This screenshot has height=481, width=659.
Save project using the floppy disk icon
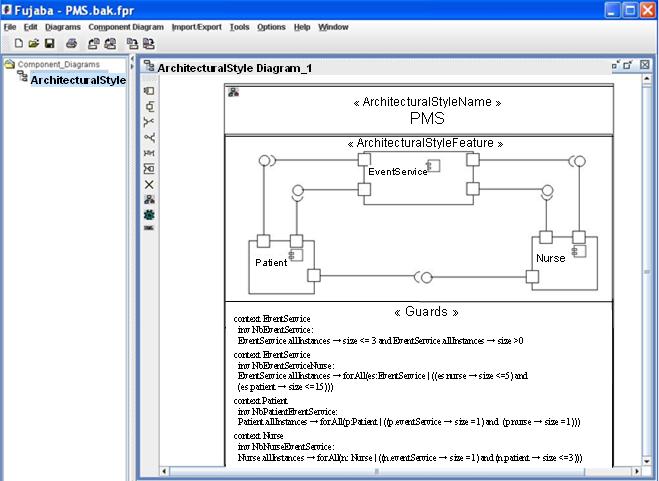[49, 44]
